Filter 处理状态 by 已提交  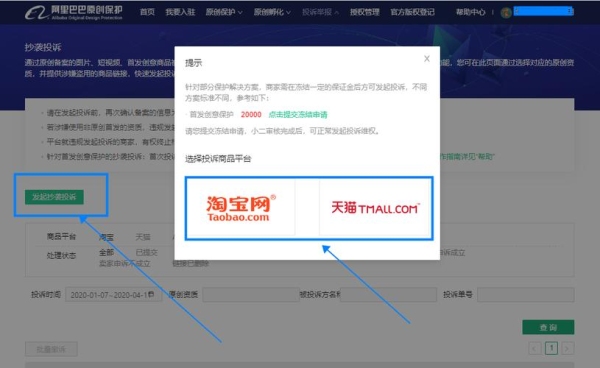tap(147, 252)
